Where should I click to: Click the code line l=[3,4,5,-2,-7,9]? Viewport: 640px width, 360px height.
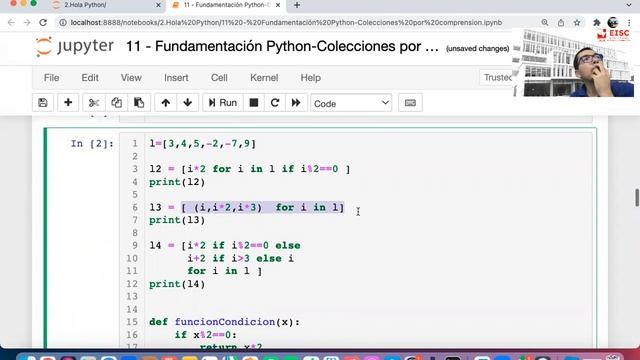point(202,144)
